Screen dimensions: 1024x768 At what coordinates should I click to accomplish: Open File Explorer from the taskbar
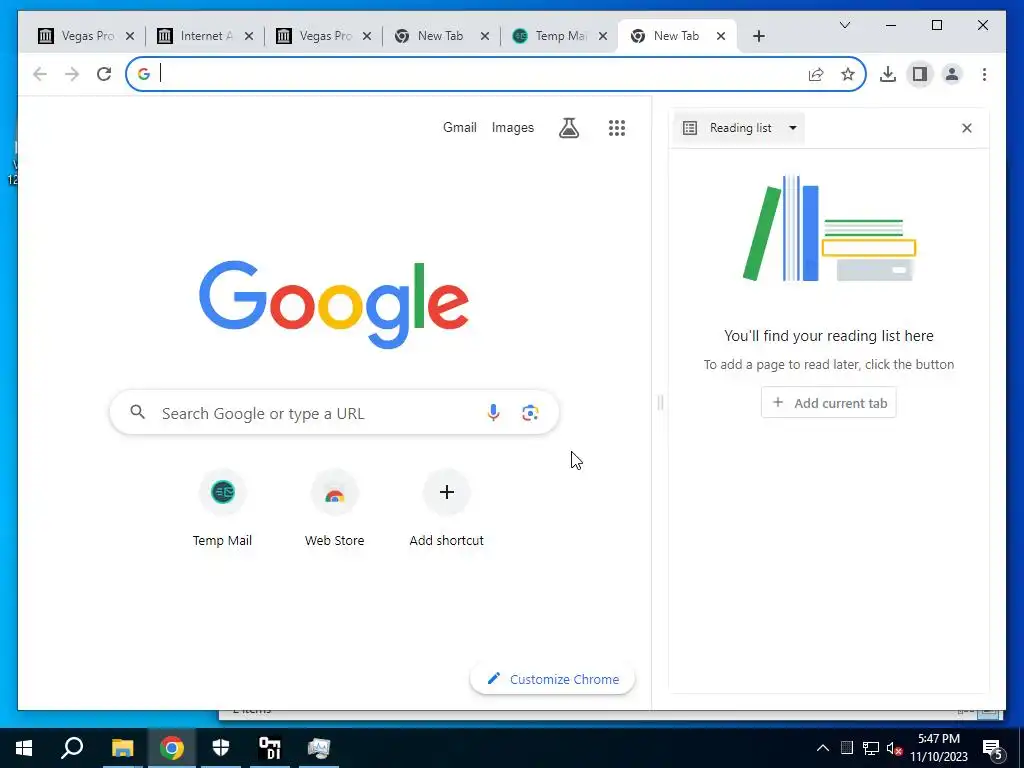(x=122, y=748)
